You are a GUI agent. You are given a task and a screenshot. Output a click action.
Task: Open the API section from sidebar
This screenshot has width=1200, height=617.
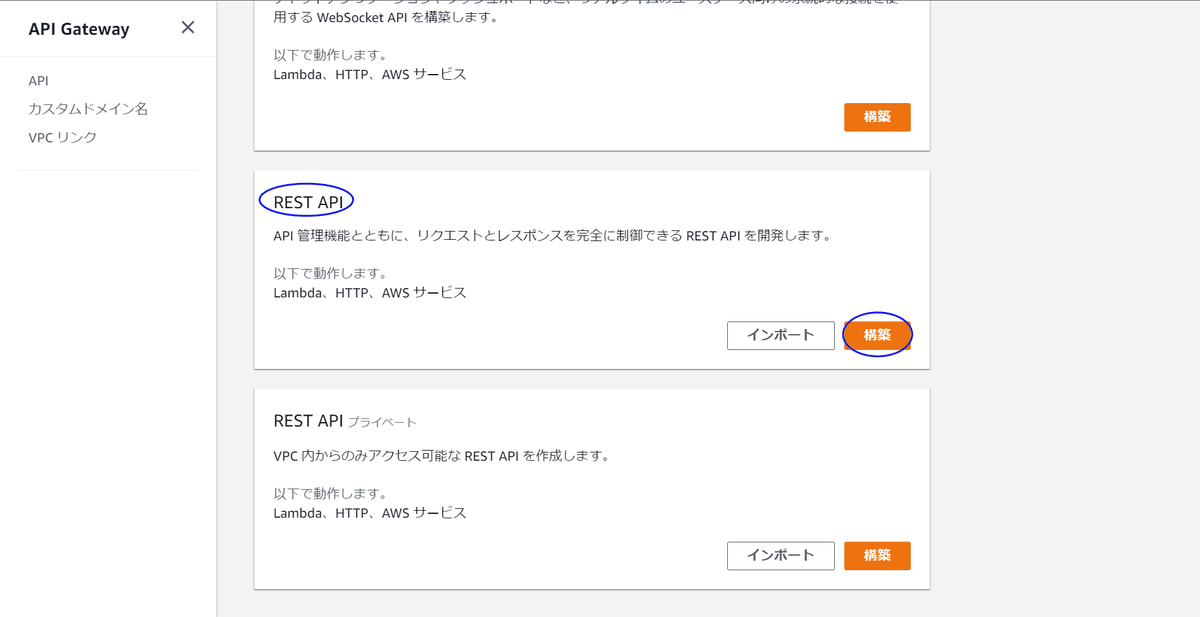(x=37, y=80)
